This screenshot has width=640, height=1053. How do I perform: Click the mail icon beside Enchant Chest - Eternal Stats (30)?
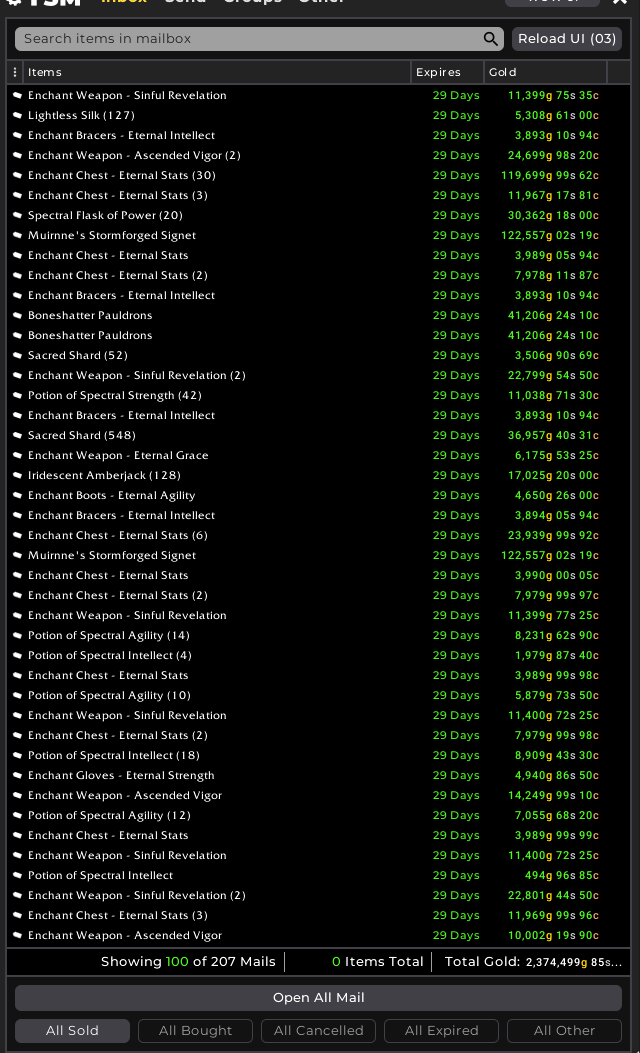[x=17, y=175]
